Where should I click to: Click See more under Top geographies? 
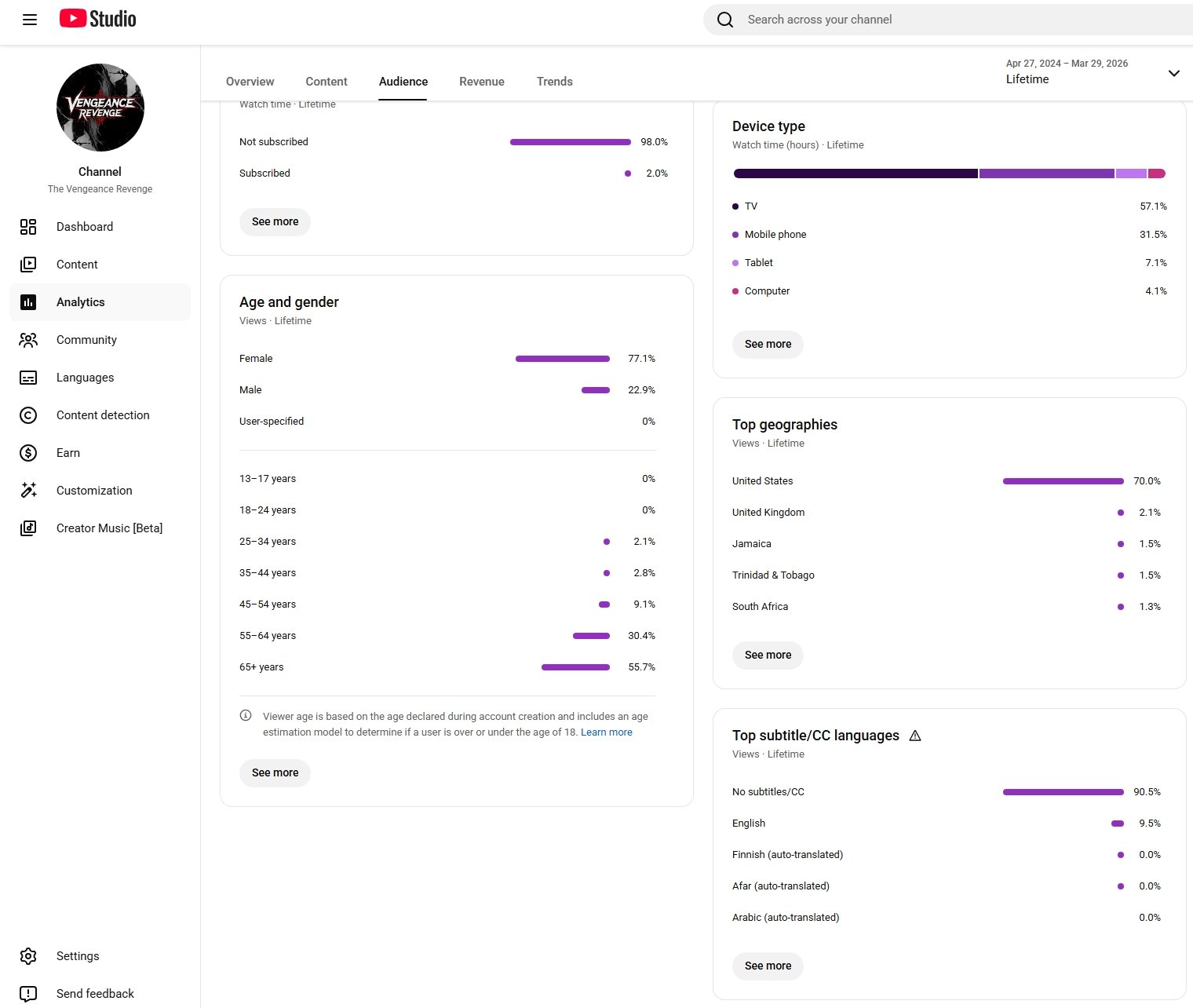coord(768,656)
